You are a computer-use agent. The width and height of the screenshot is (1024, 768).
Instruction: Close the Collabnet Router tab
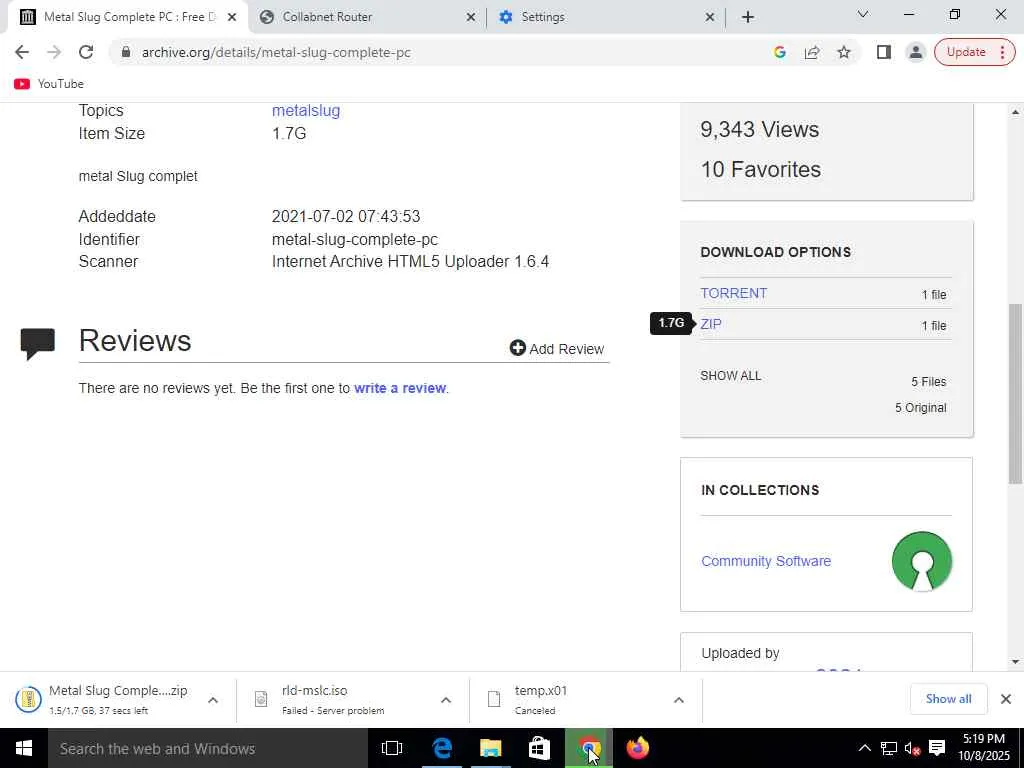471,17
